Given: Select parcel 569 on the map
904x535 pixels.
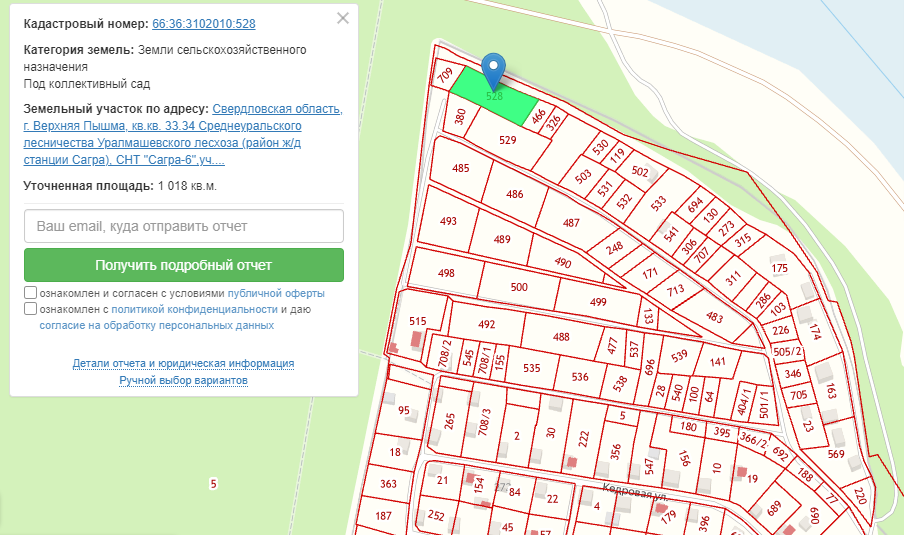Looking at the screenshot, I should pos(835,454).
